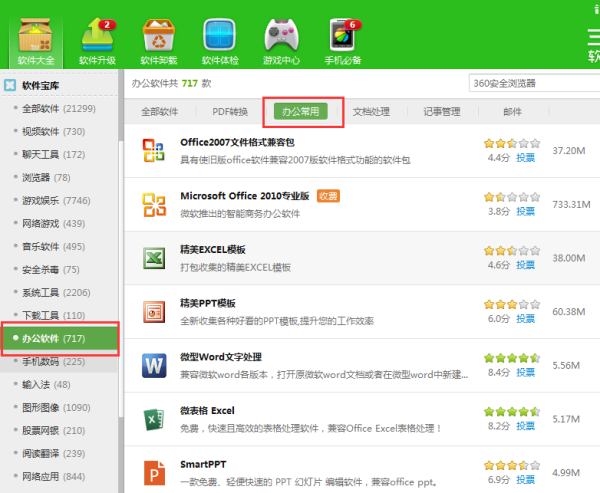Select 阅读翻译 (239) category
600x493 pixels.
point(59,454)
